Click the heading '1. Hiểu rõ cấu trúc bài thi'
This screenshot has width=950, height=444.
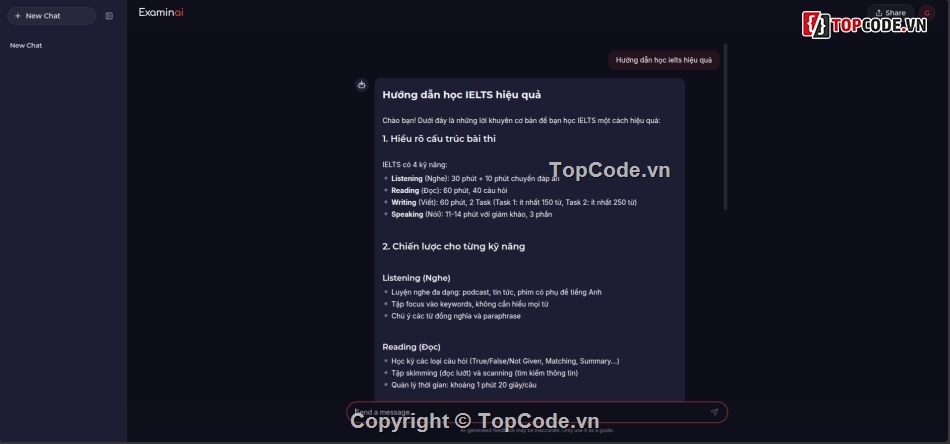[439, 139]
